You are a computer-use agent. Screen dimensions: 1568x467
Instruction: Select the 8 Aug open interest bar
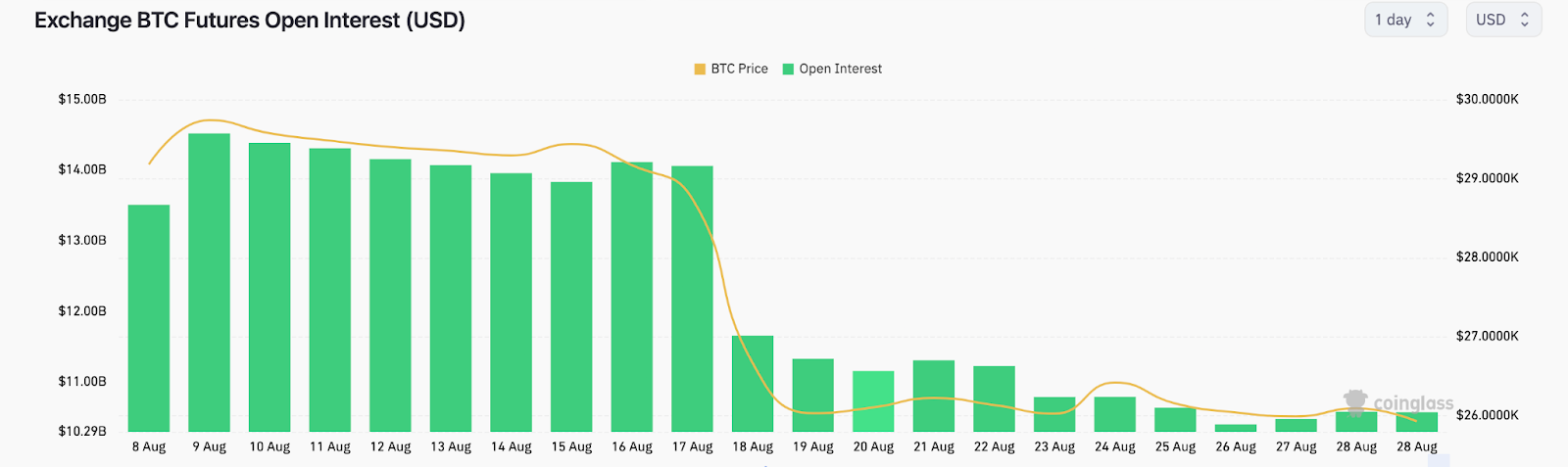[x=149, y=318]
